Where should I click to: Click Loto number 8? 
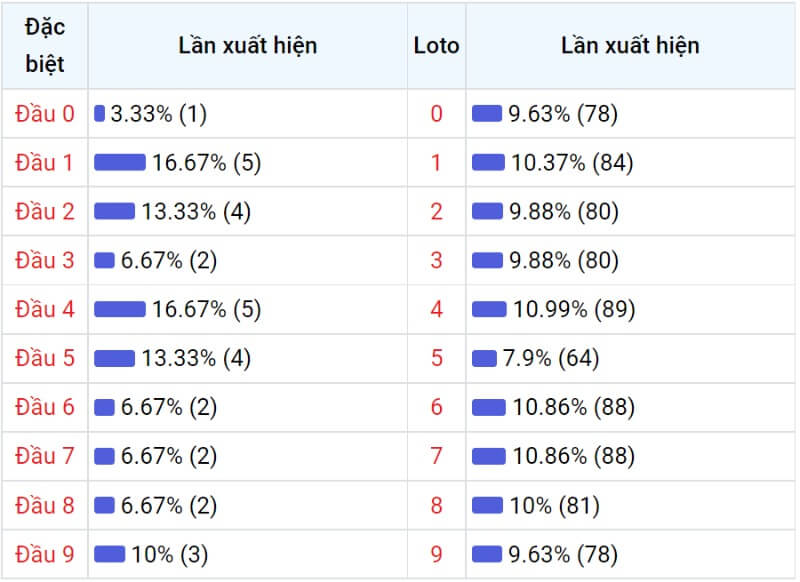tap(436, 505)
